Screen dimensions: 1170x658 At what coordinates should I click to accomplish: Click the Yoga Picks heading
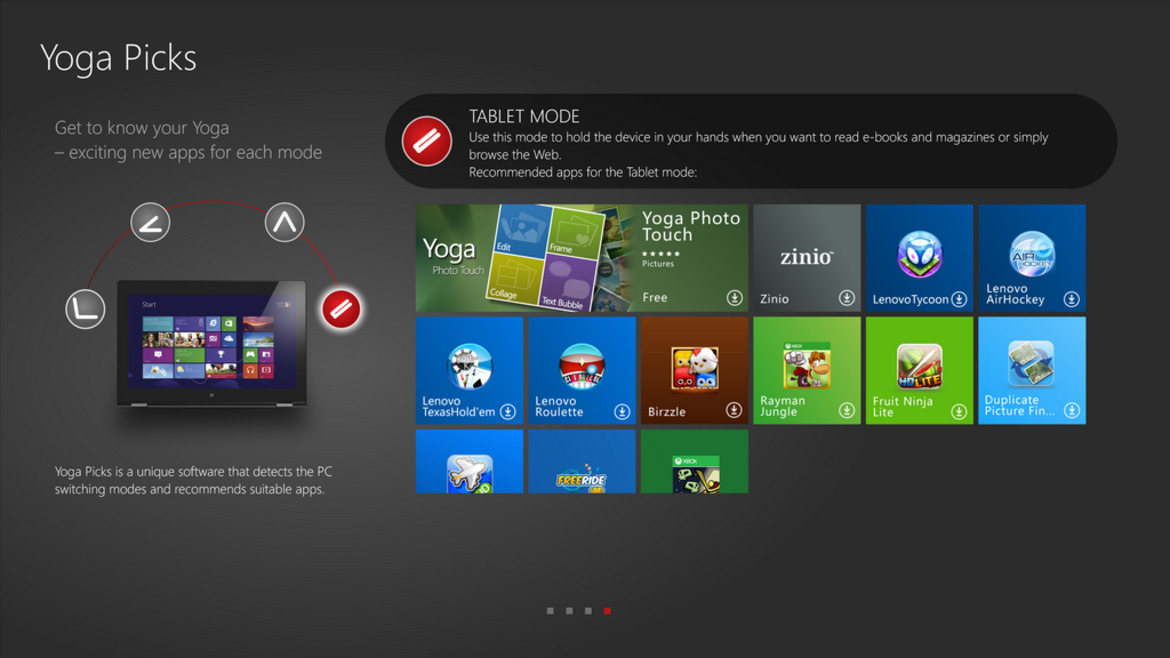(x=119, y=58)
